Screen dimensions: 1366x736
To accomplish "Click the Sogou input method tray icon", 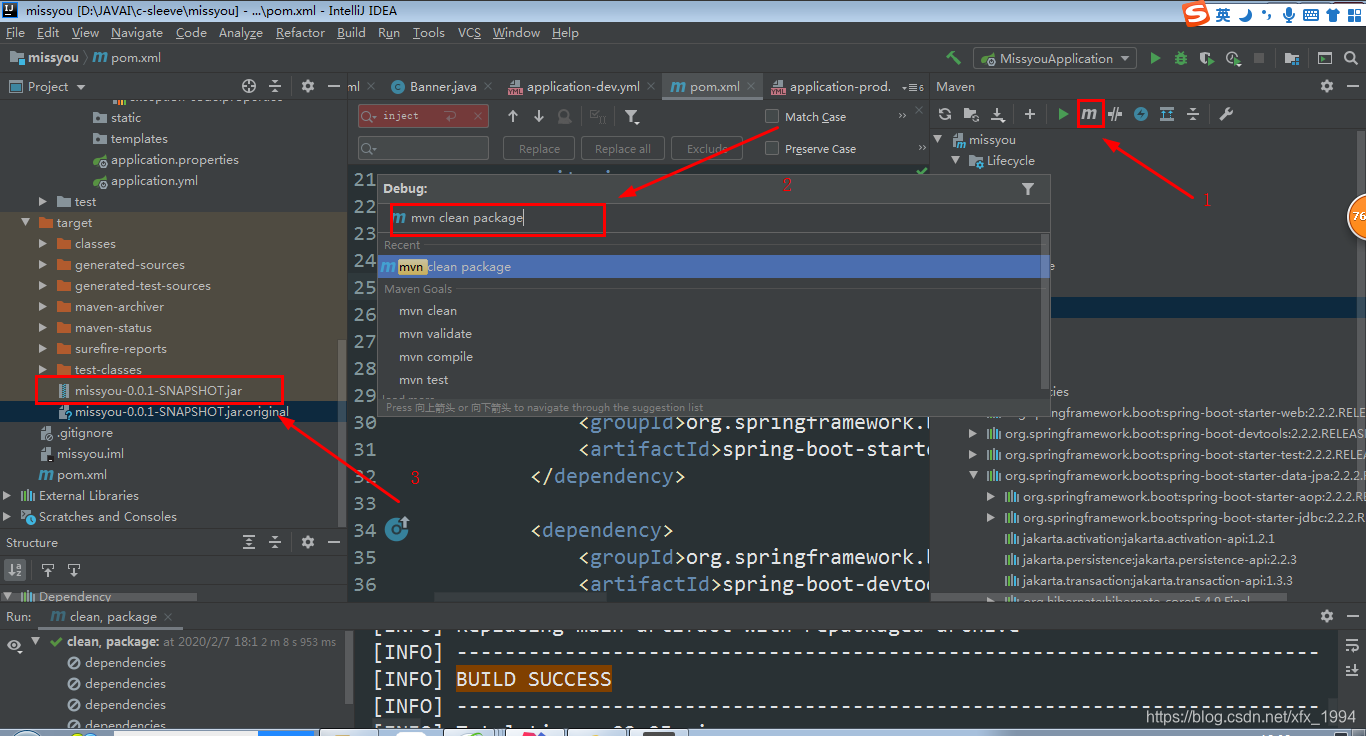I will point(1194,14).
